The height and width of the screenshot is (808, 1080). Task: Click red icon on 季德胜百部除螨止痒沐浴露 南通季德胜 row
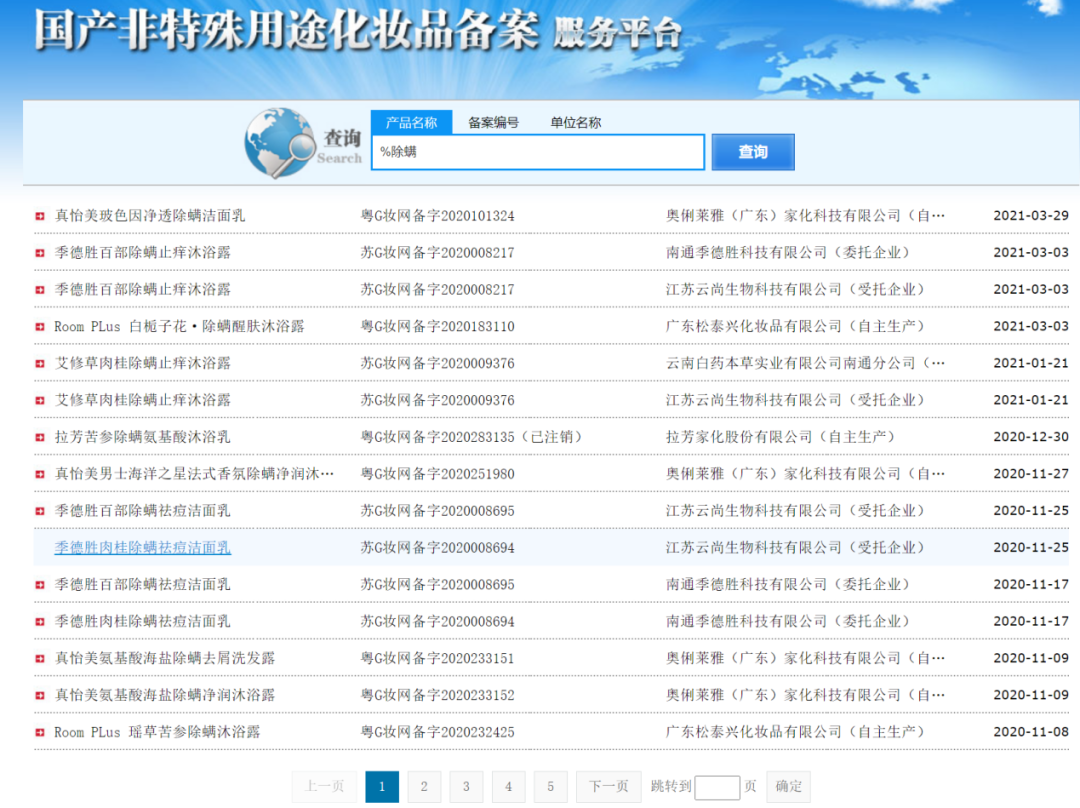tap(40, 253)
